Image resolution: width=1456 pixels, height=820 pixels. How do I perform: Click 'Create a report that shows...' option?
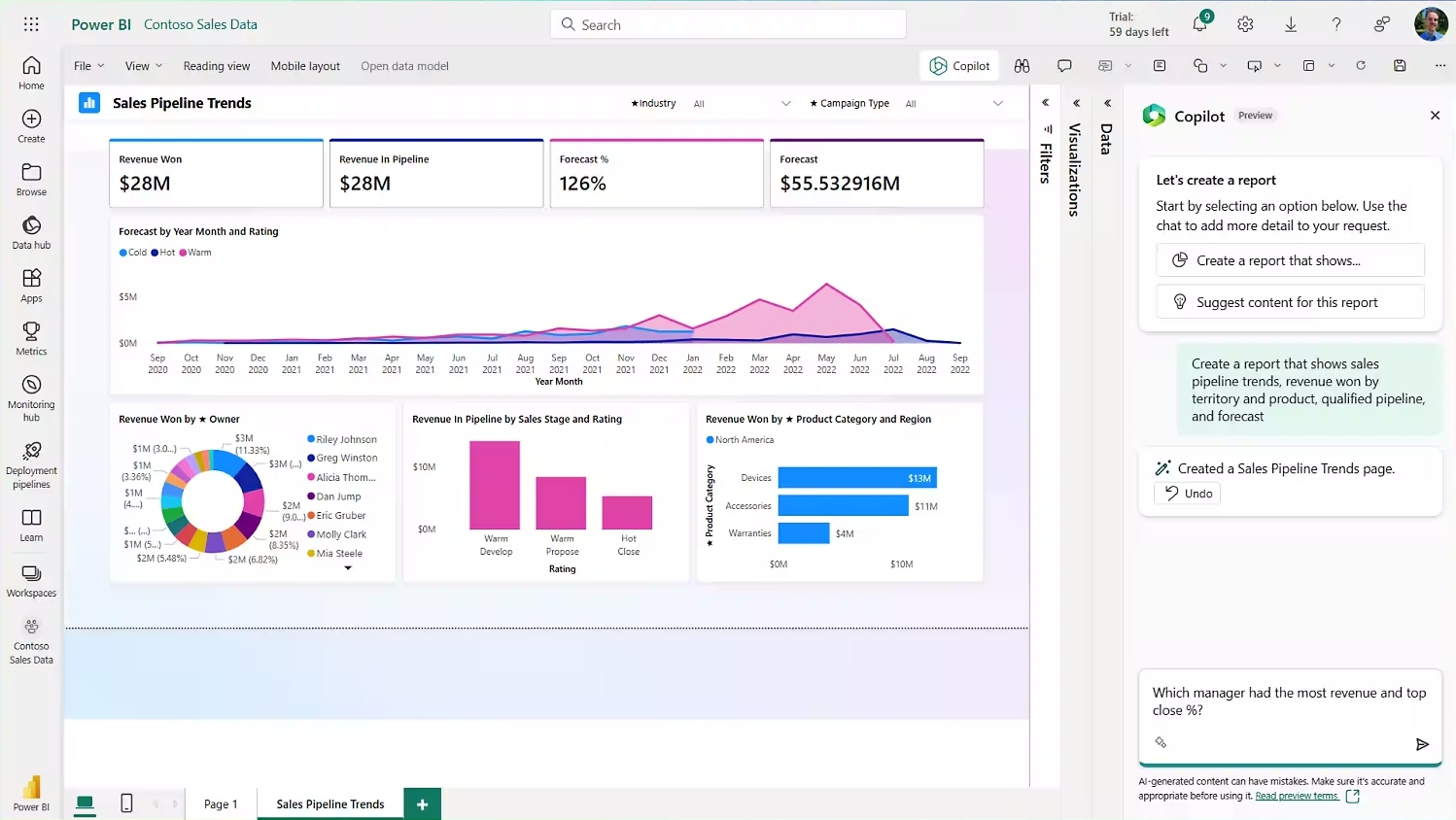(x=1290, y=260)
